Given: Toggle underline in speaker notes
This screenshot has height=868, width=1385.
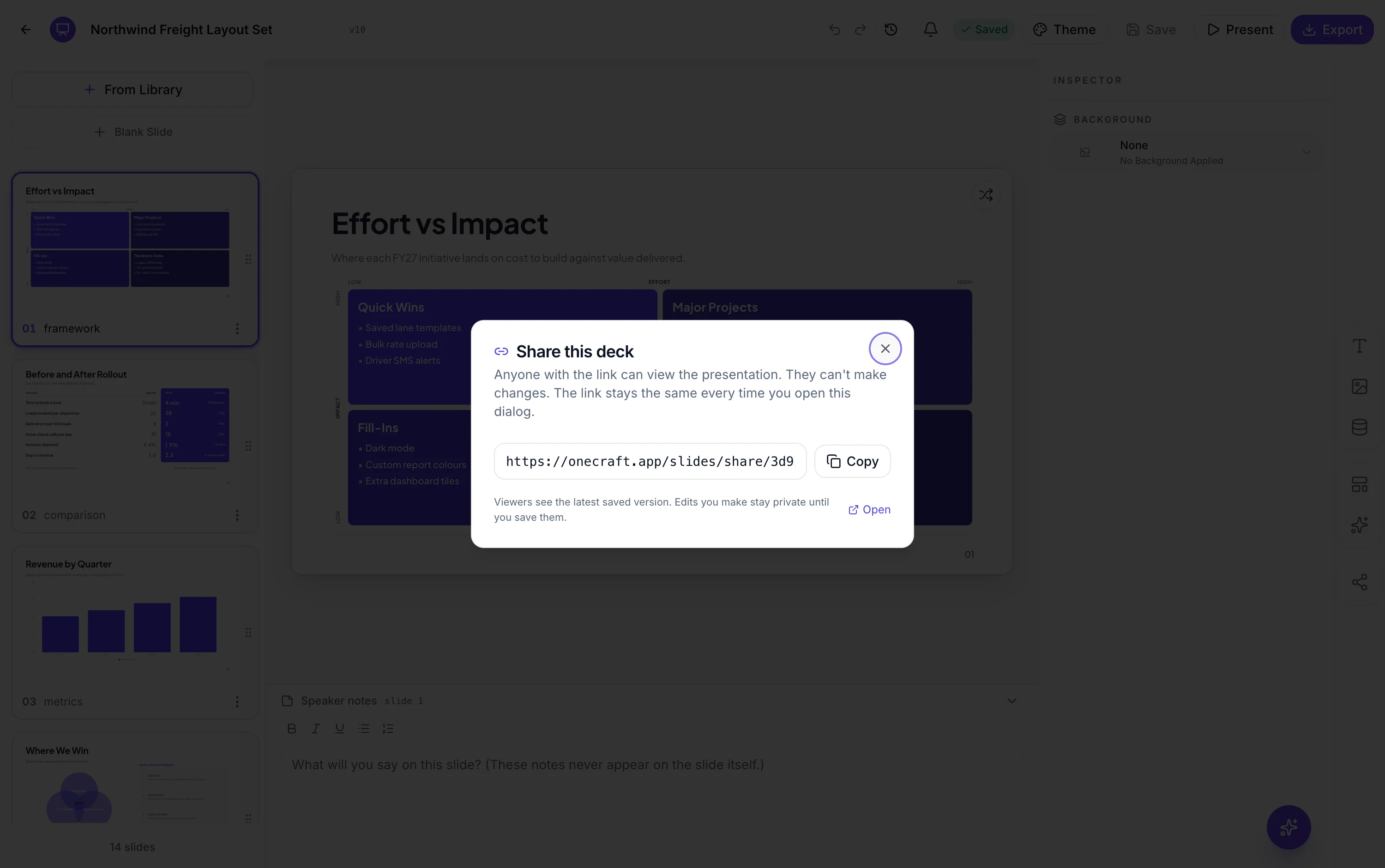Looking at the screenshot, I should coord(340,729).
